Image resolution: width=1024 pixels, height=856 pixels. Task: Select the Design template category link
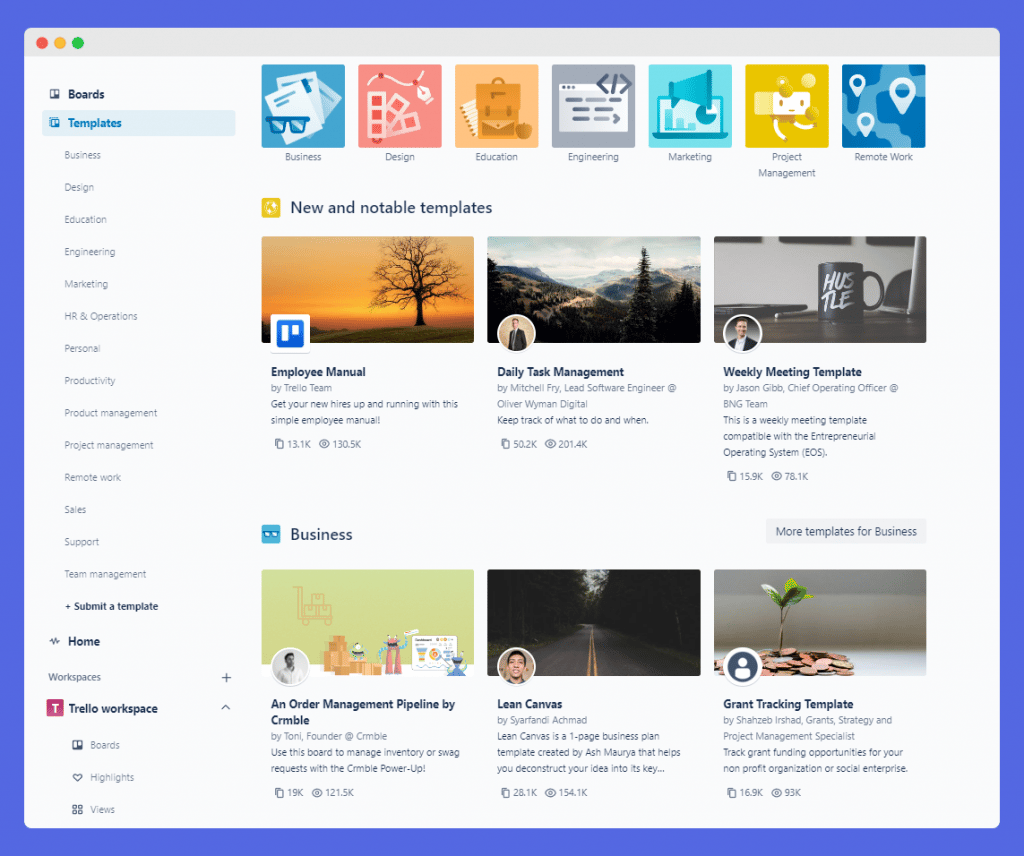[x=79, y=187]
